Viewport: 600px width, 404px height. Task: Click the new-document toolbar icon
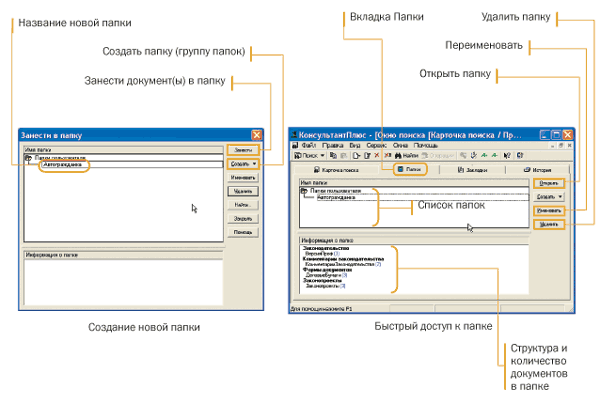coord(357,155)
